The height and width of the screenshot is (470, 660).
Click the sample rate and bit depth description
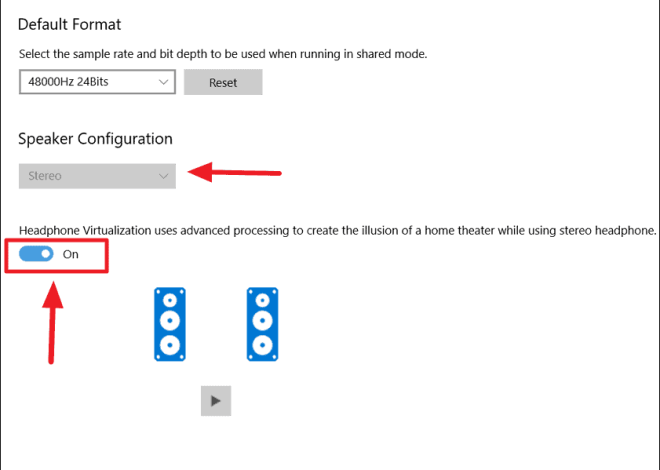[x=223, y=53]
